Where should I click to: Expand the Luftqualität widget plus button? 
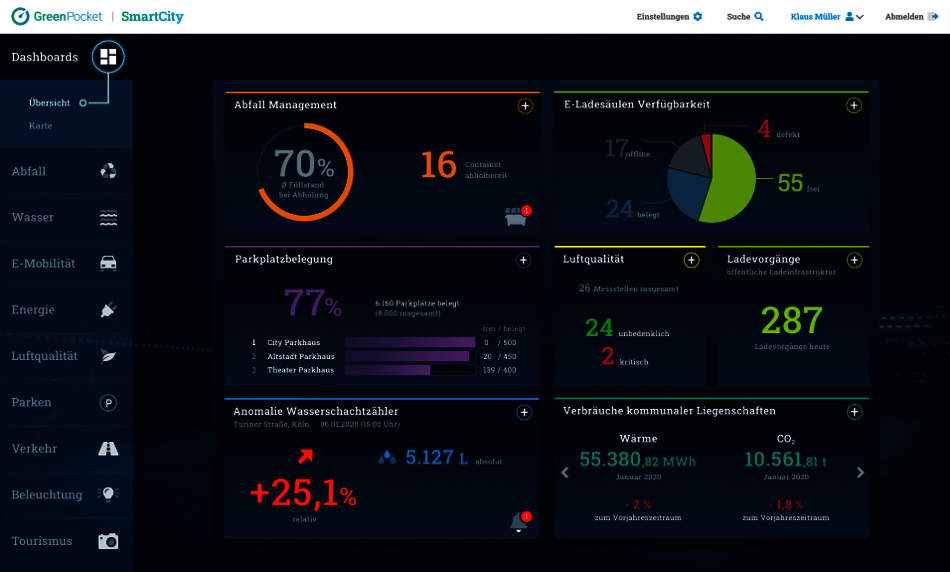tap(691, 260)
